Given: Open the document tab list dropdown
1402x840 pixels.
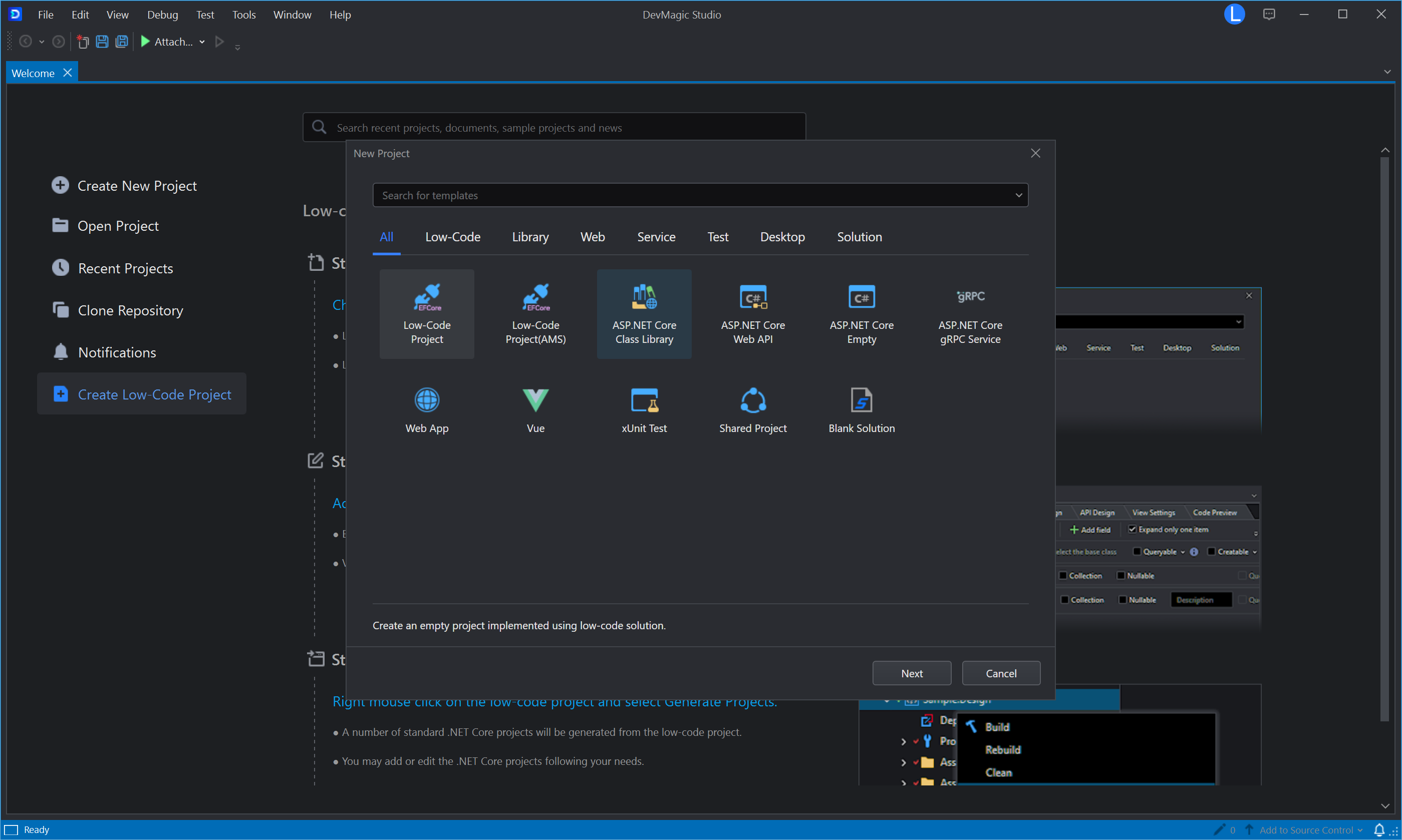Looking at the screenshot, I should [1386, 72].
